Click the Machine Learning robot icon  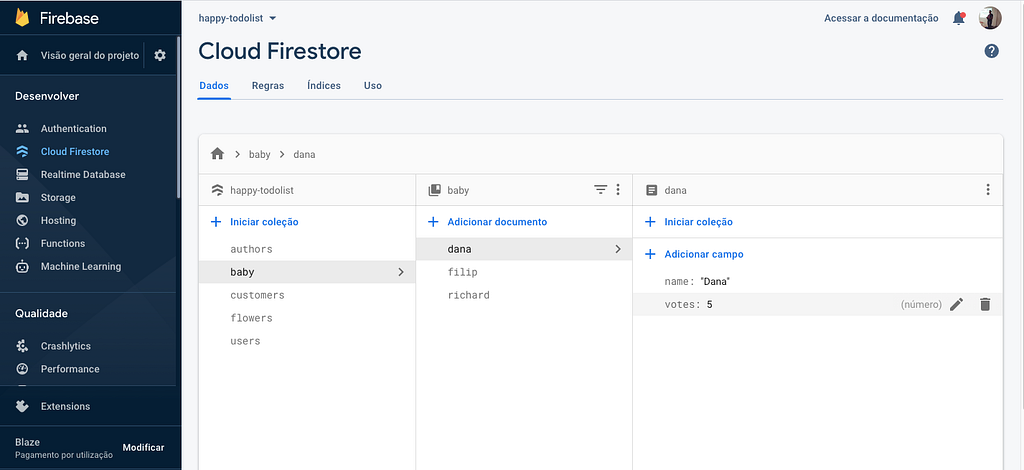(x=22, y=266)
